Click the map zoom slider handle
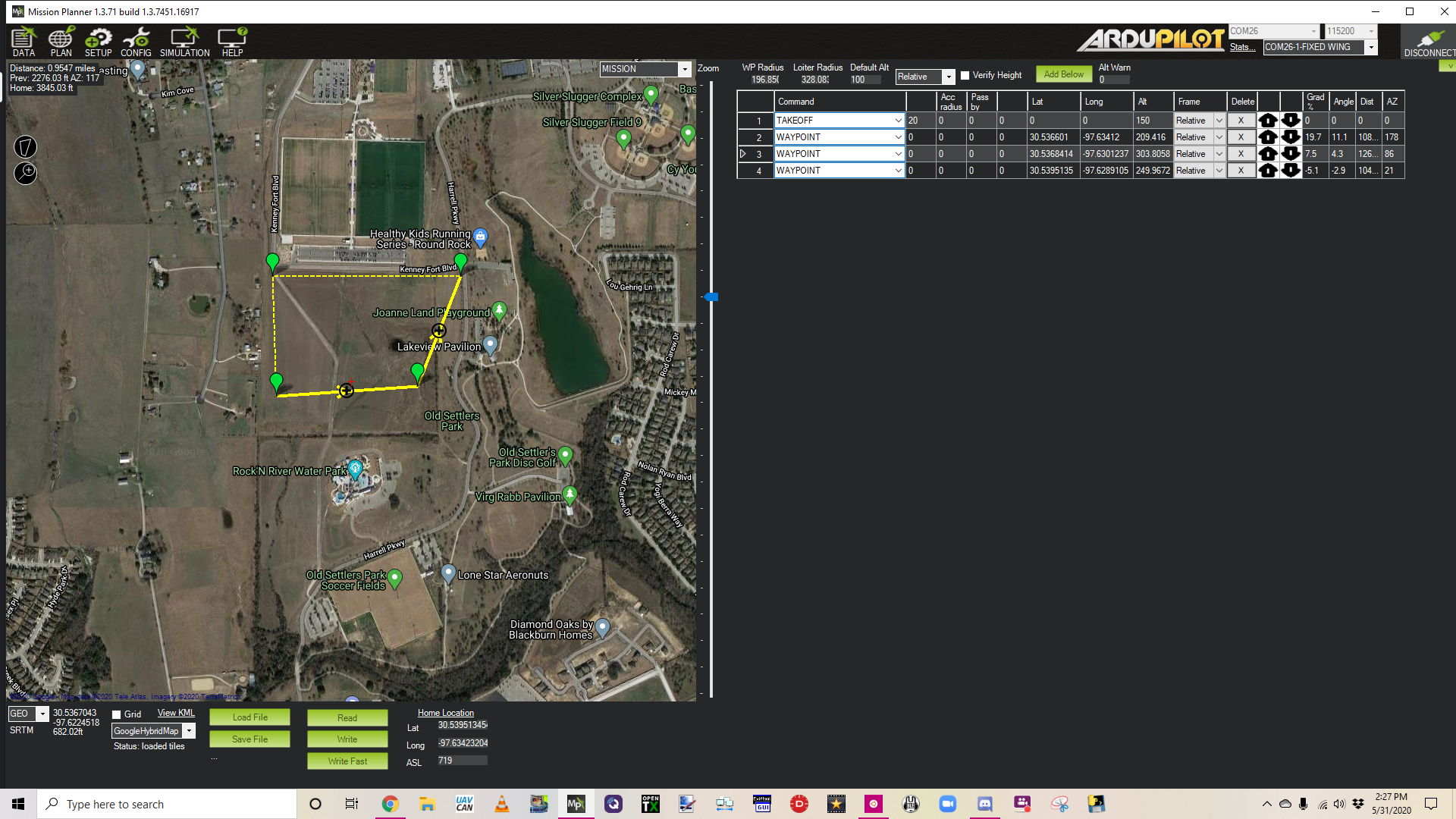This screenshot has width=1456, height=819. coord(711,297)
